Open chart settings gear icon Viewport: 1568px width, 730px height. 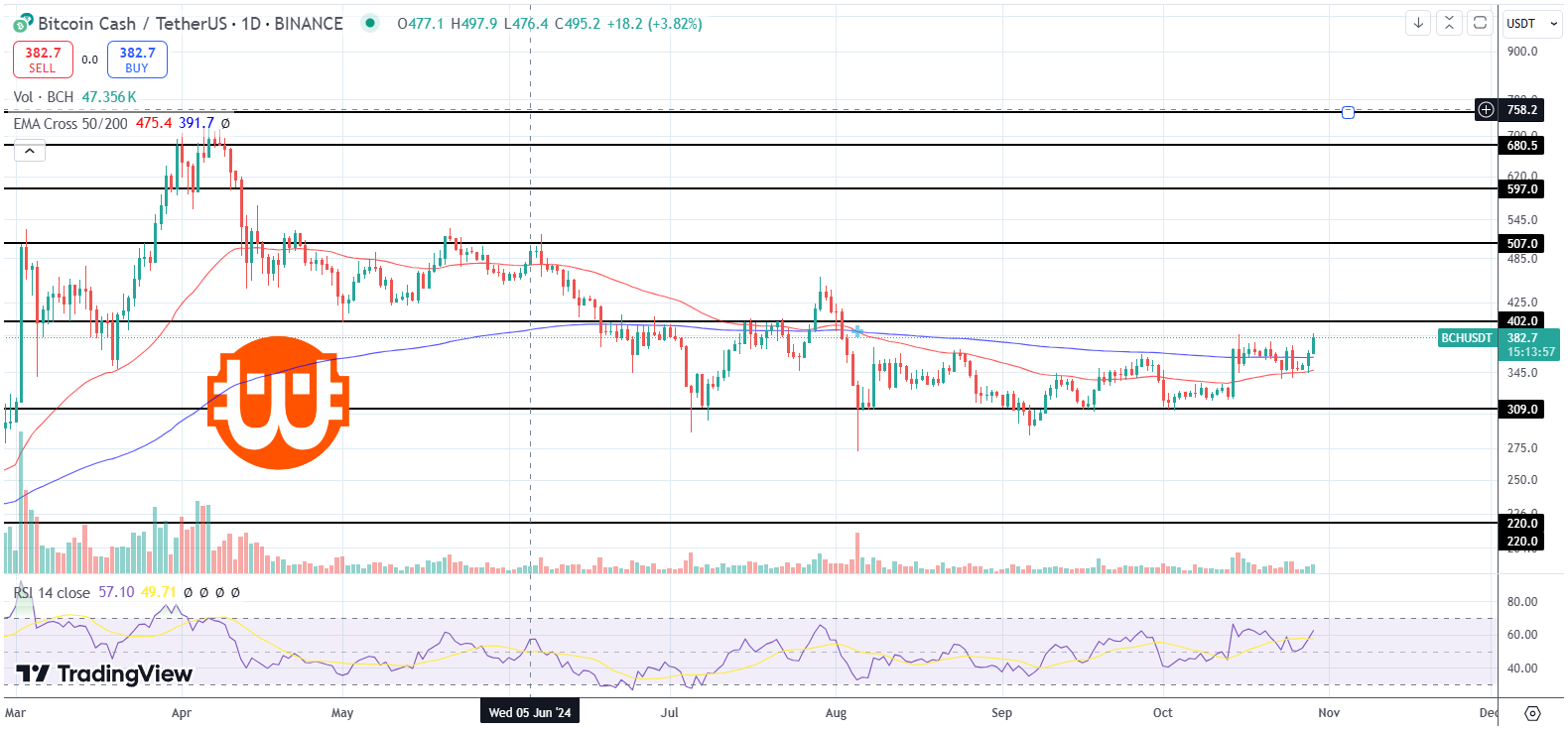(x=1532, y=713)
